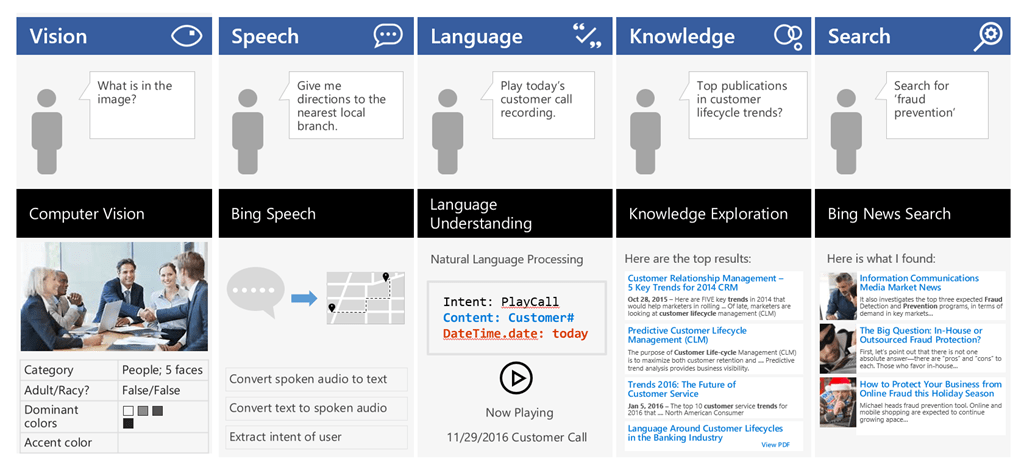Open "Trends 2016: The Future of Customer Service" link

click(681, 389)
